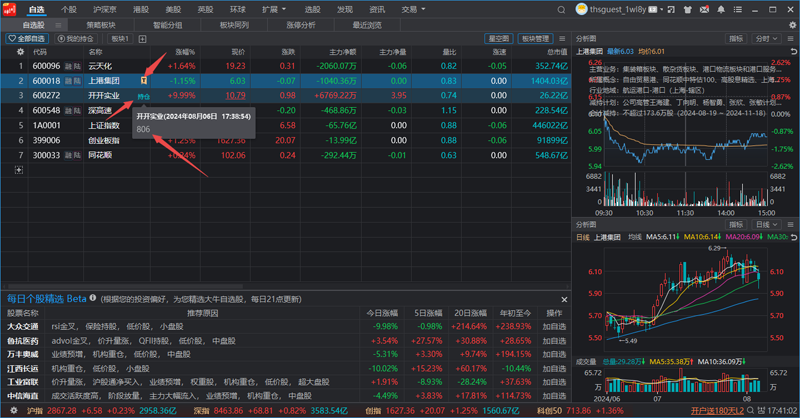Sort by the 涨幅% column header
Screen dimensions: 800x418
point(185,52)
